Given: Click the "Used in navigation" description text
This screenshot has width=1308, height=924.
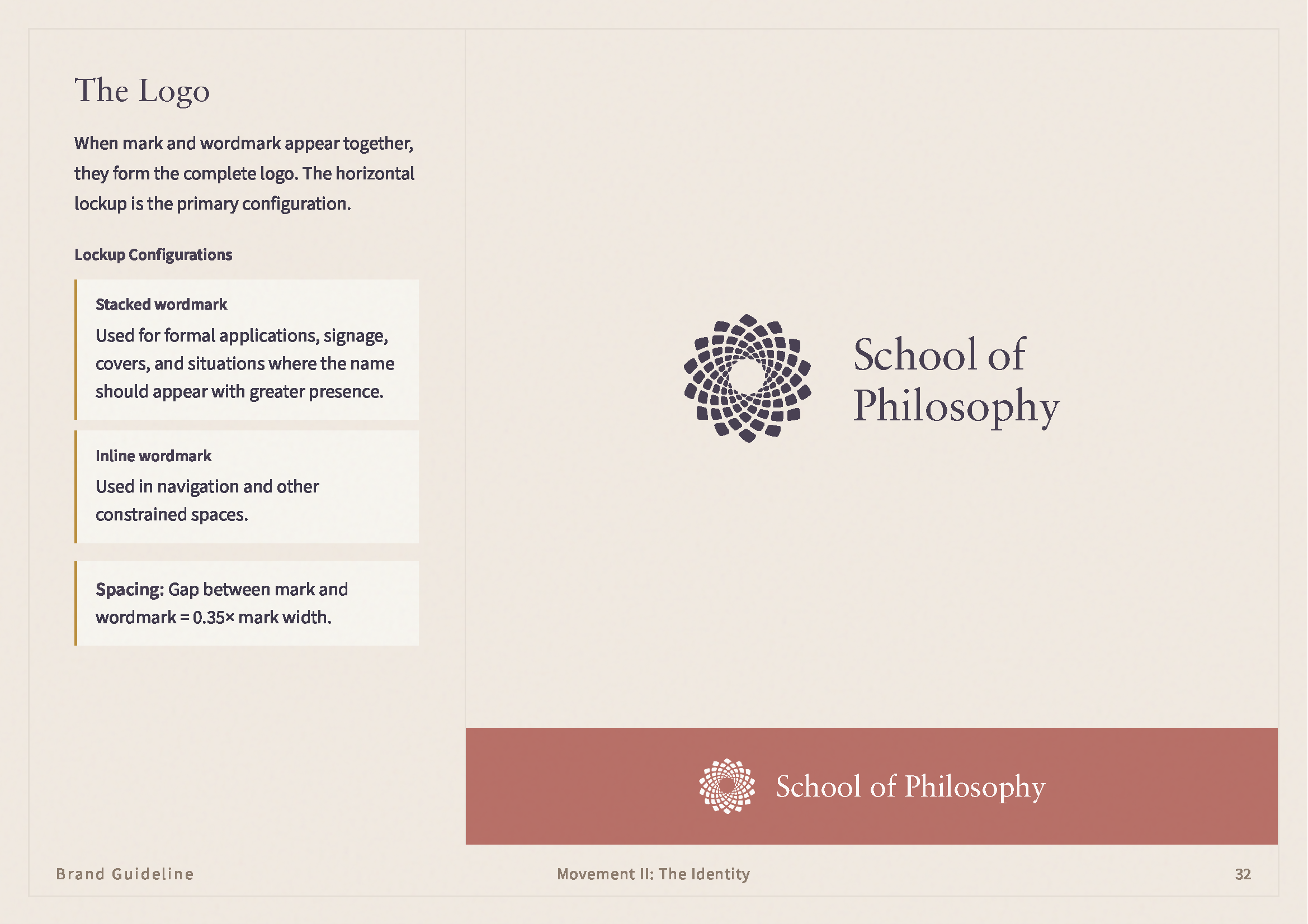Looking at the screenshot, I should coord(207,500).
